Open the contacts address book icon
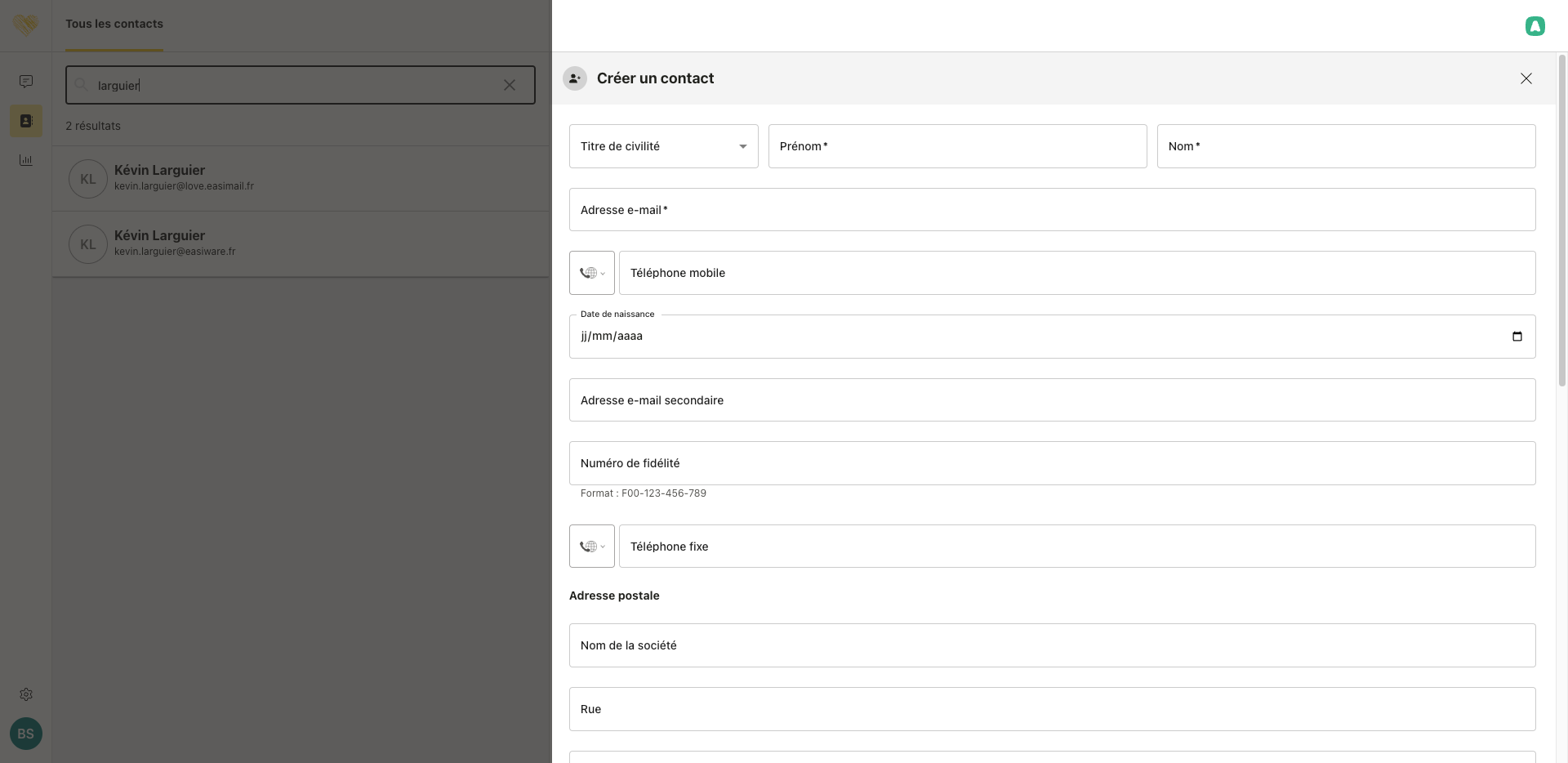 26,121
